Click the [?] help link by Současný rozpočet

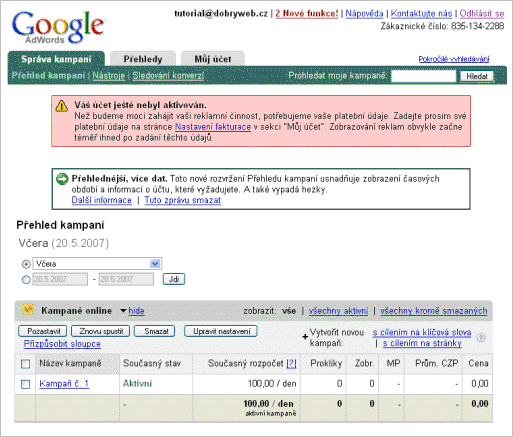click(291, 364)
